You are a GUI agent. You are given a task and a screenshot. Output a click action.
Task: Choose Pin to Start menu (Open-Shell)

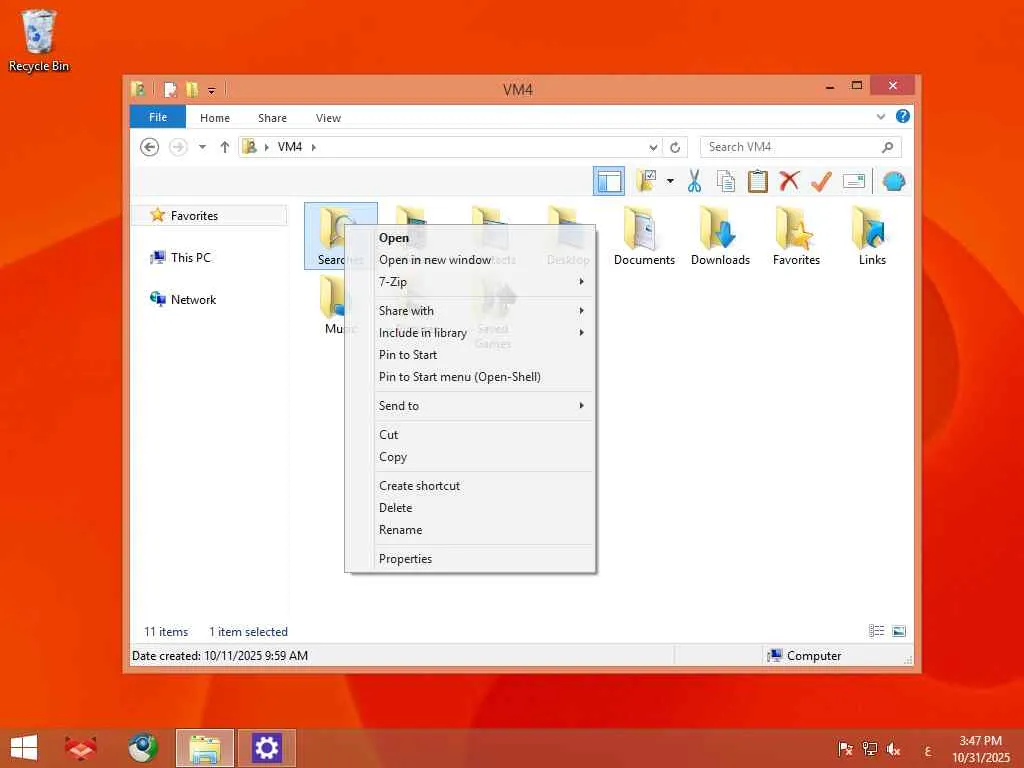pos(470,377)
